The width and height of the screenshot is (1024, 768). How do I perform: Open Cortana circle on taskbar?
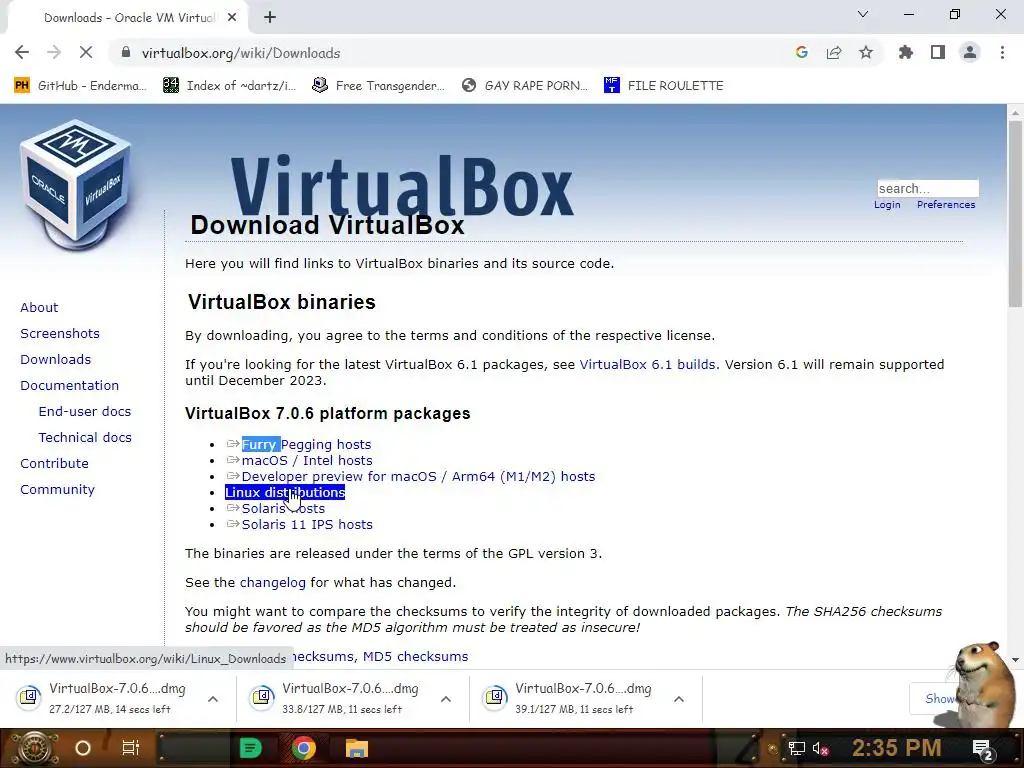(83, 748)
